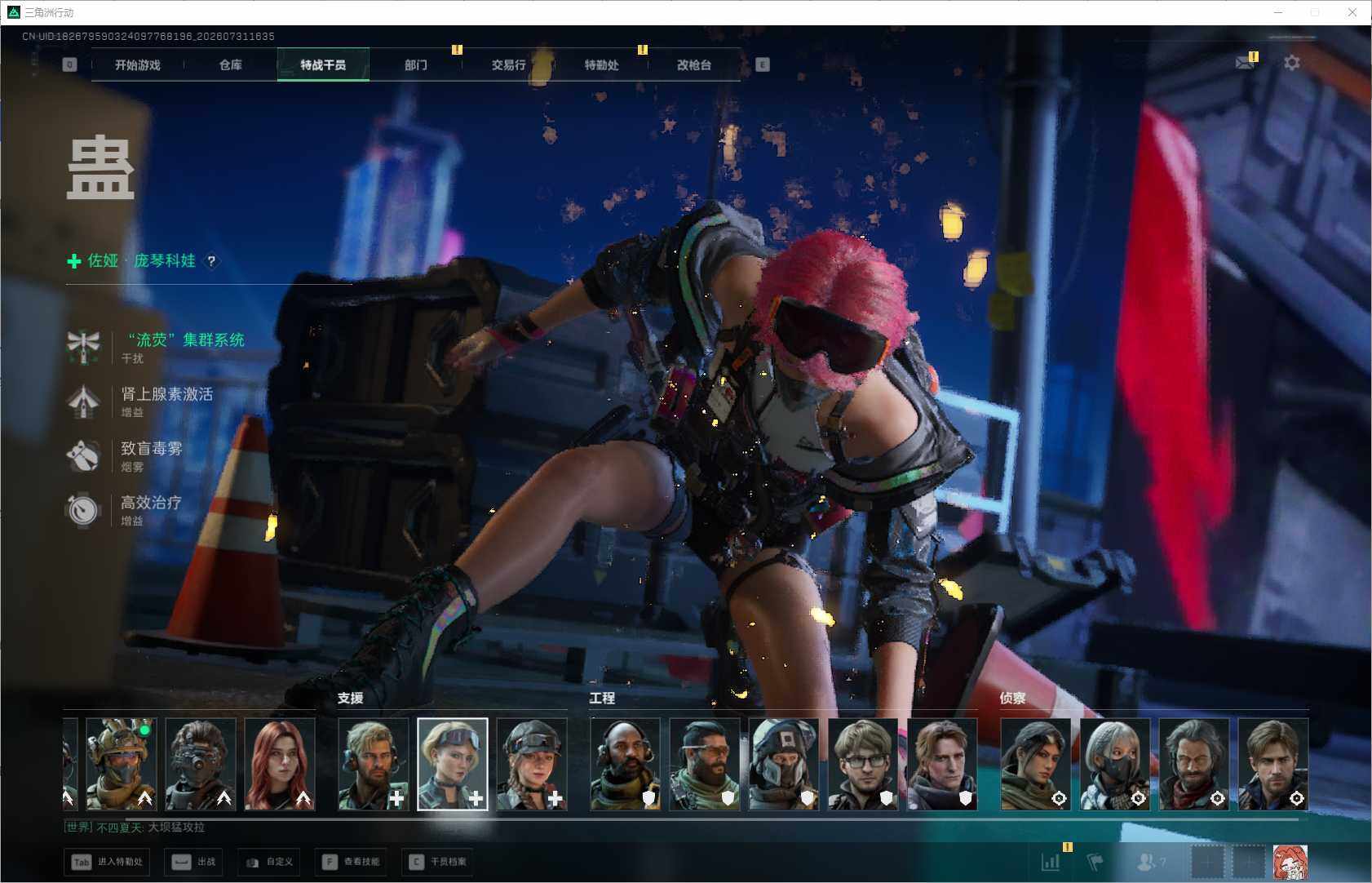Viewport: 1372px width, 883px height.
Task: Open the 特勤处 tab
Action: (x=601, y=65)
